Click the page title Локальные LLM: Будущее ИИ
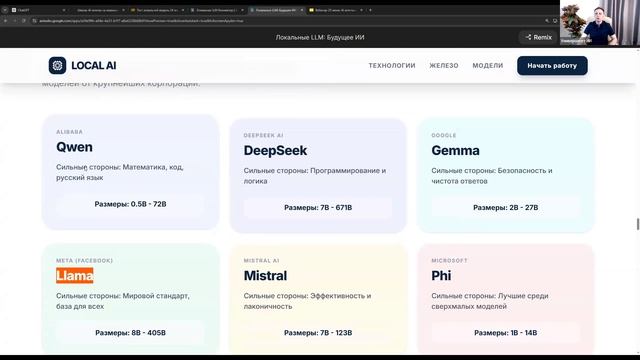Screen dimensions: 640x360 (x=320, y=37)
